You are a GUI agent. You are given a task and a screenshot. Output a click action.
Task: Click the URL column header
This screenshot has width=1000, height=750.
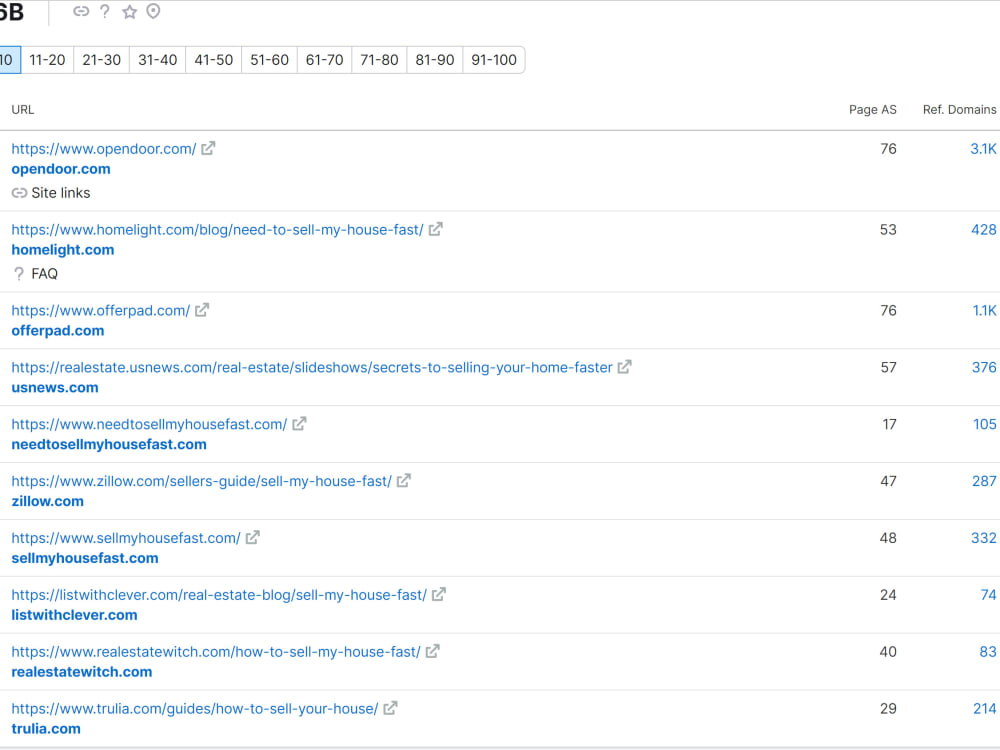tap(23, 110)
